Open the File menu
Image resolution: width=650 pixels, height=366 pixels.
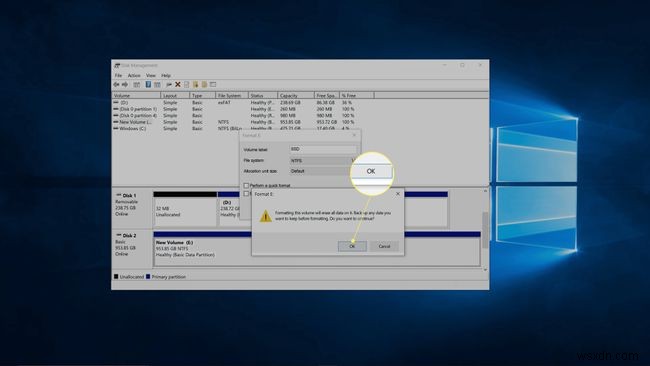(118, 75)
